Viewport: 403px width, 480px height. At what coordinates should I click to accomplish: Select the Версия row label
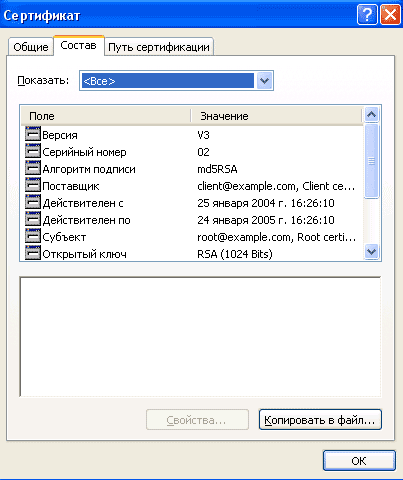point(60,135)
